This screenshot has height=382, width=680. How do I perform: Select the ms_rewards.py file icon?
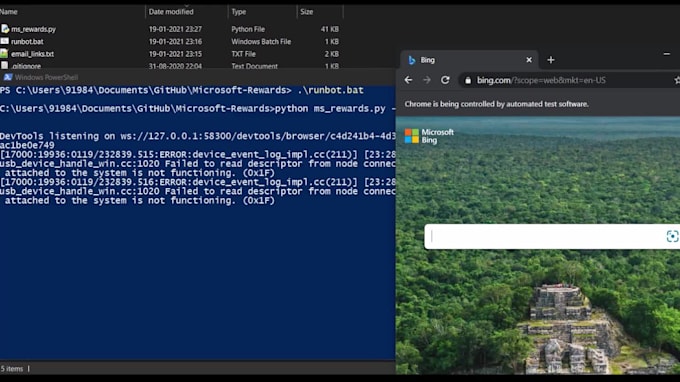pos(5,29)
